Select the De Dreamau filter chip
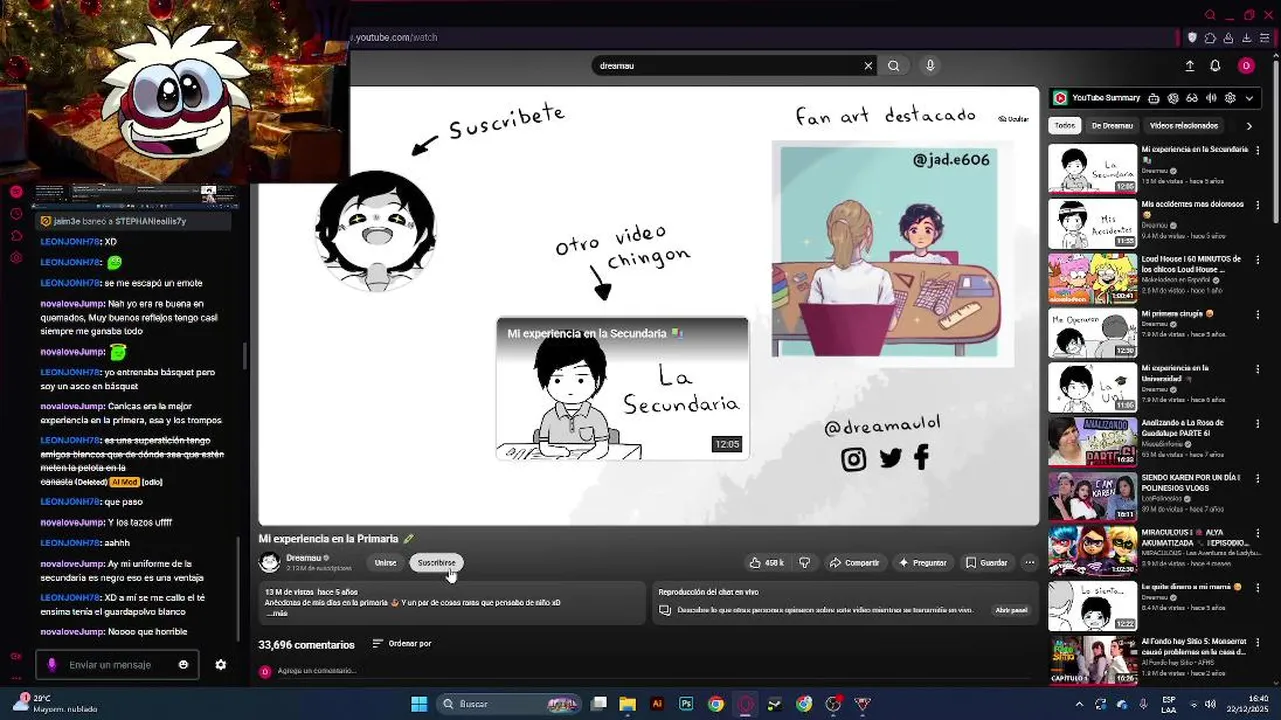This screenshot has width=1281, height=720. coord(1112,126)
